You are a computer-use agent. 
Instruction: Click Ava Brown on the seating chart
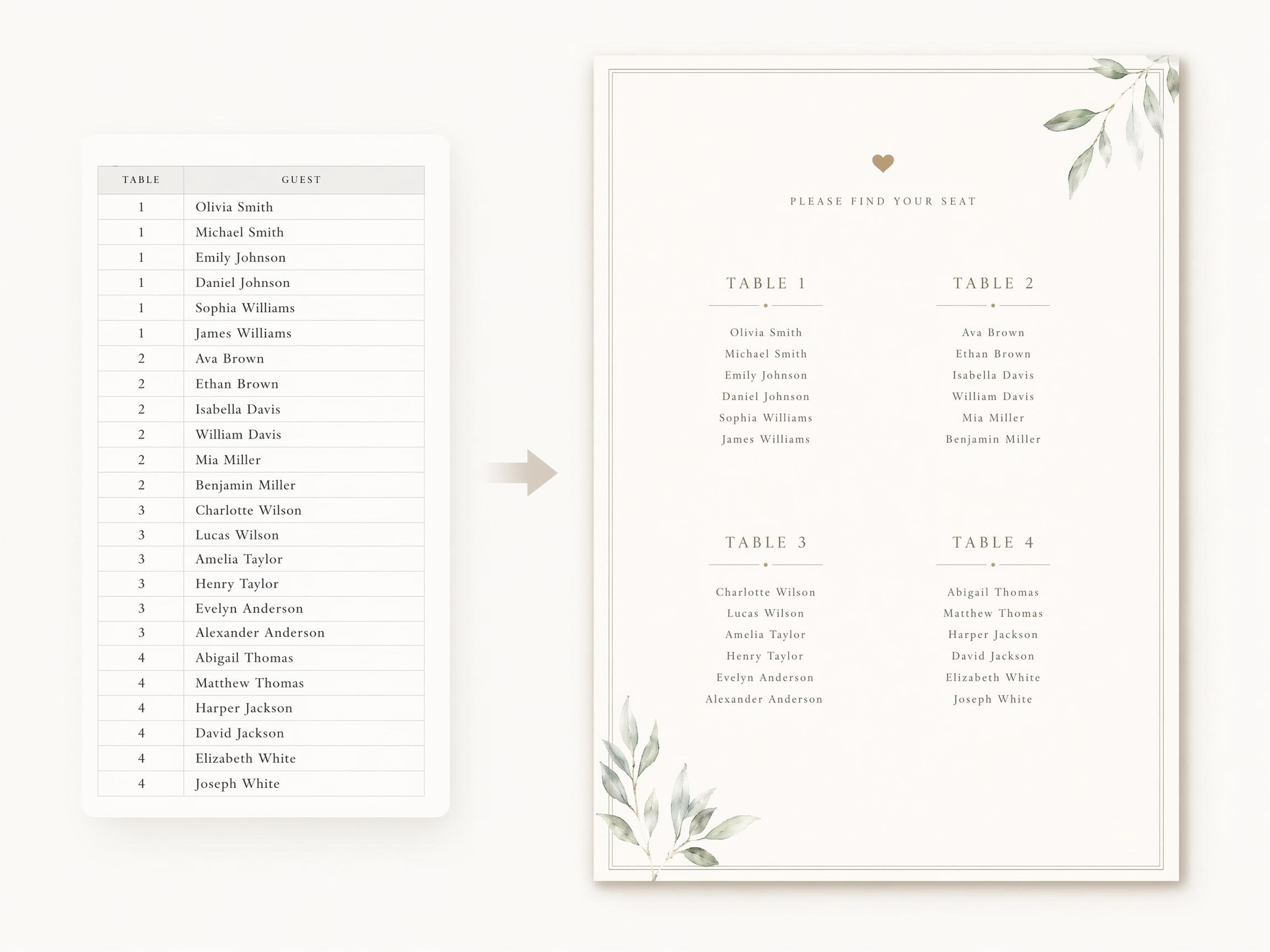click(993, 332)
